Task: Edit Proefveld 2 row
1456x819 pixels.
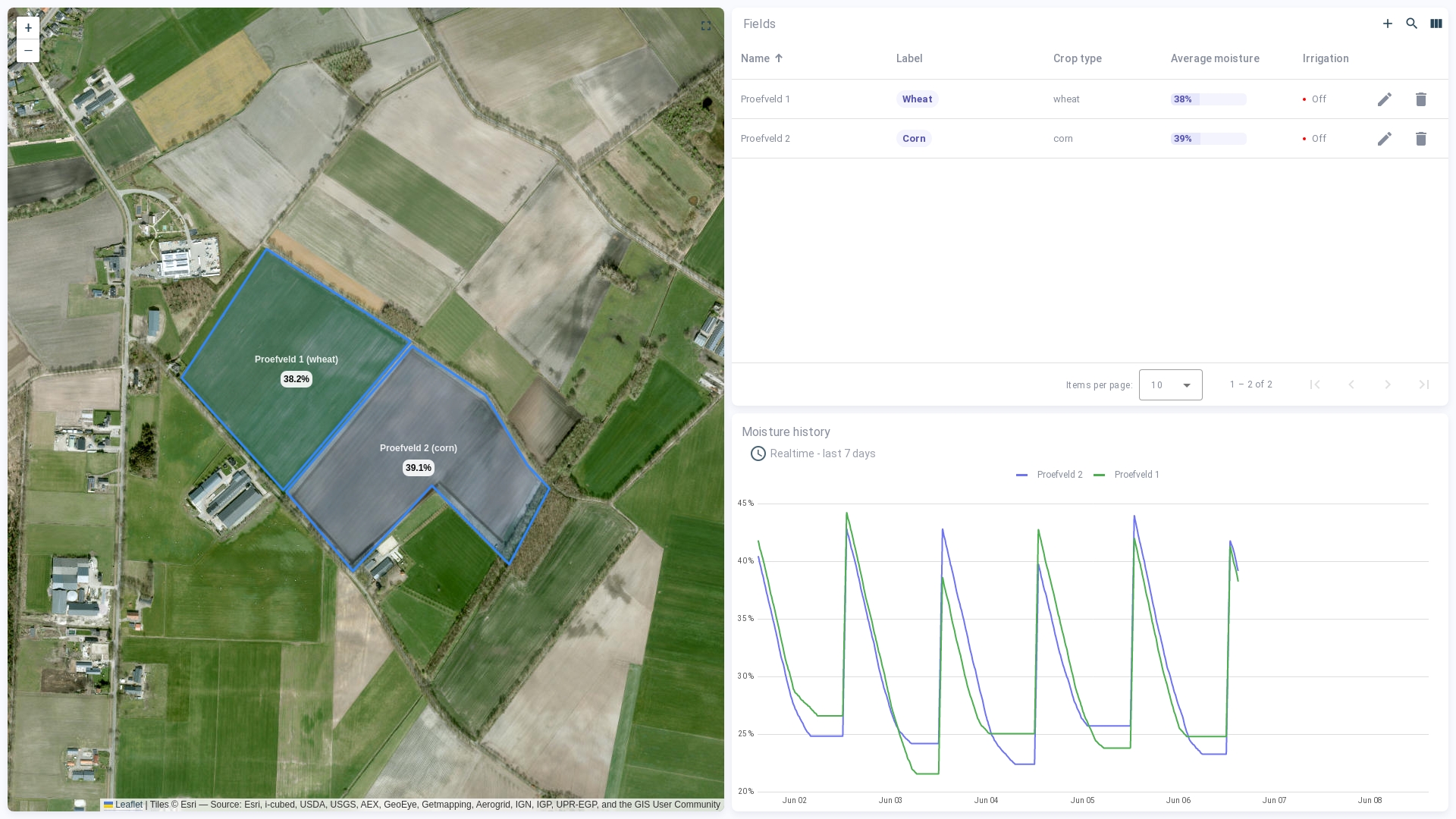Action: [1385, 139]
